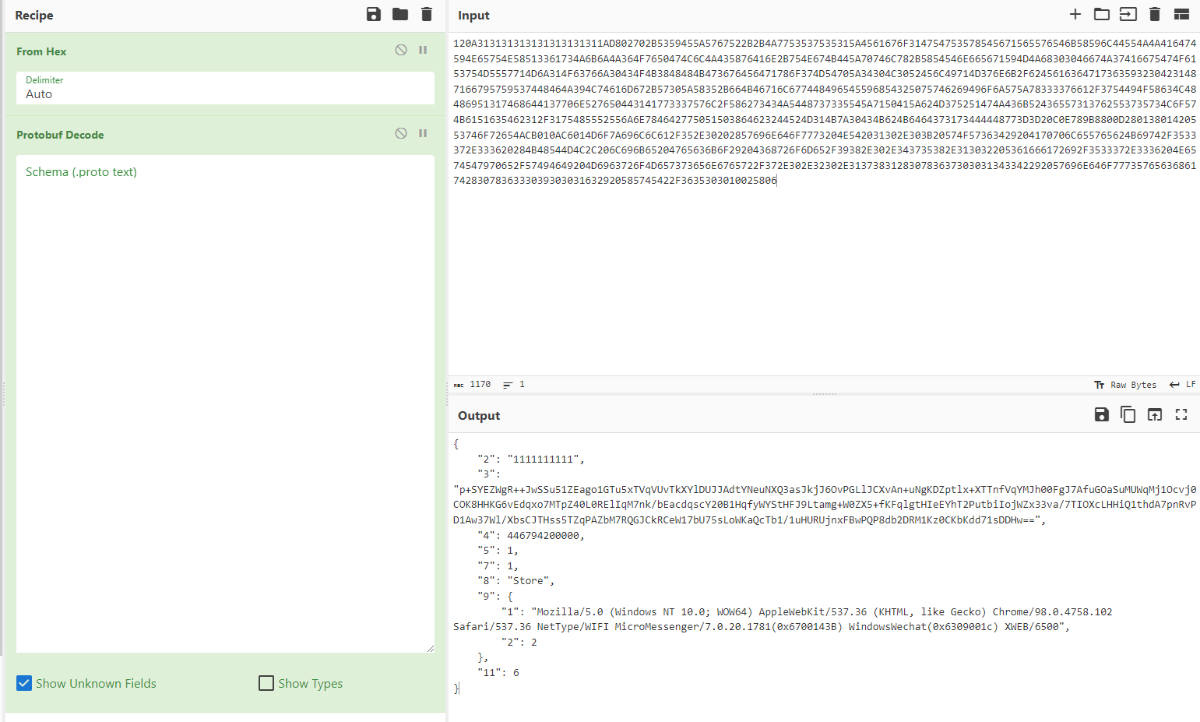The width and height of the screenshot is (1200, 722).
Task: Reset the pane layout
Action: (1181, 15)
